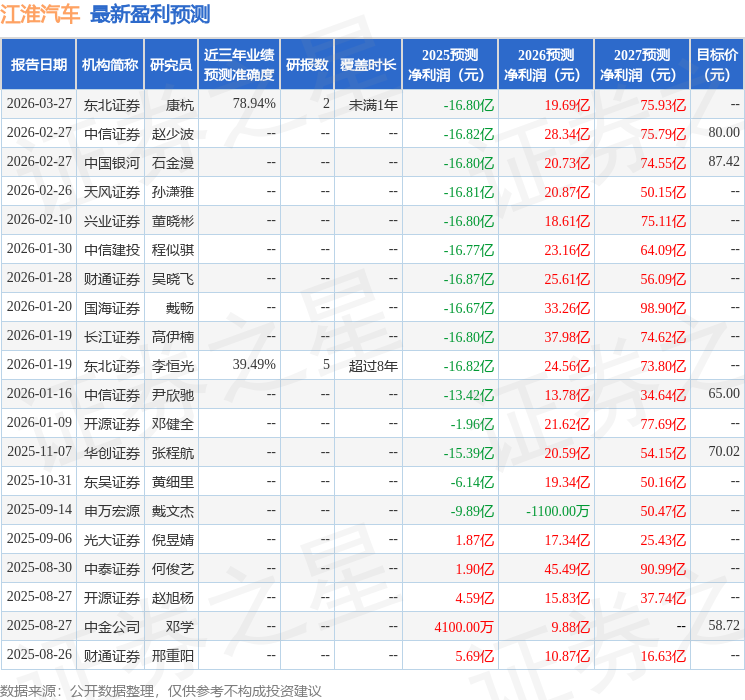The image size is (745, 700).
Task: Click the 2027预测净利润 column header
Action: (x=642, y=64)
